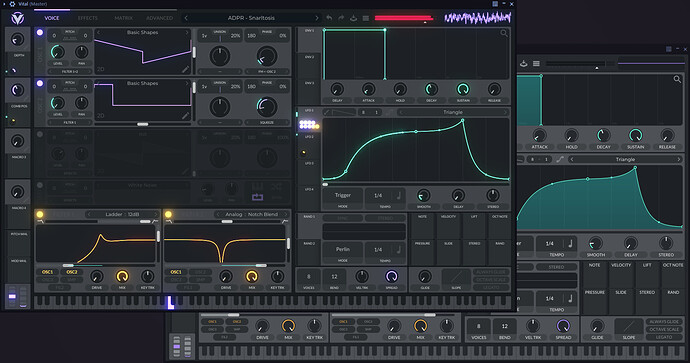Click OSC 1 Level knob
Image resolution: width=690 pixels, height=363 pixels.
58,52
